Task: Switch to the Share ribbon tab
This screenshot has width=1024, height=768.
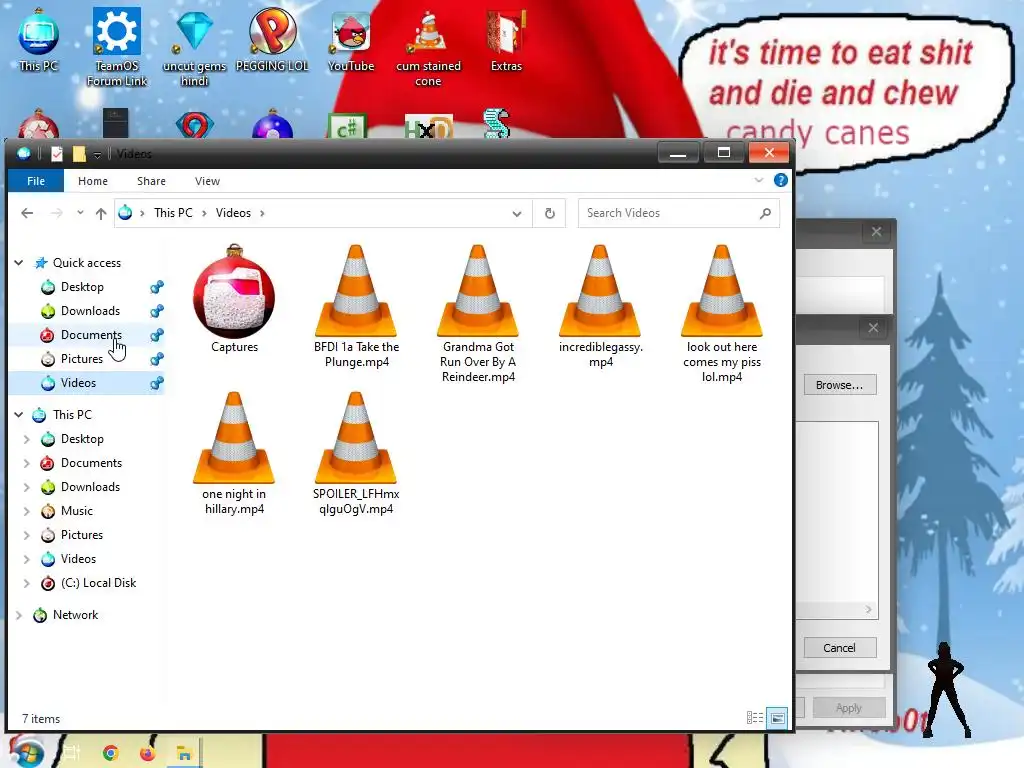Action: (151, 181)
